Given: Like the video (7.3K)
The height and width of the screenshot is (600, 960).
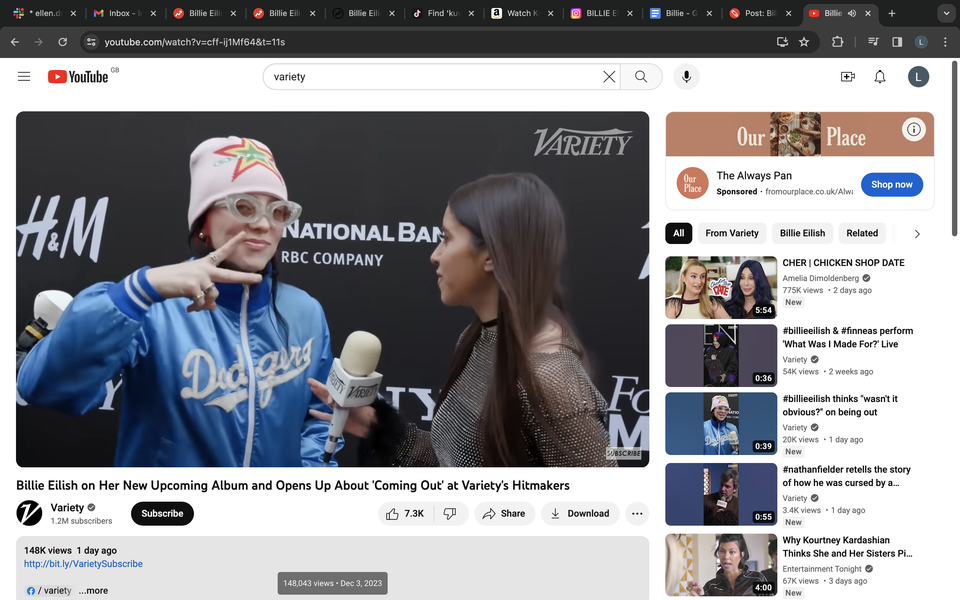Looking at the screenshot, I should [x=405, y=514].
